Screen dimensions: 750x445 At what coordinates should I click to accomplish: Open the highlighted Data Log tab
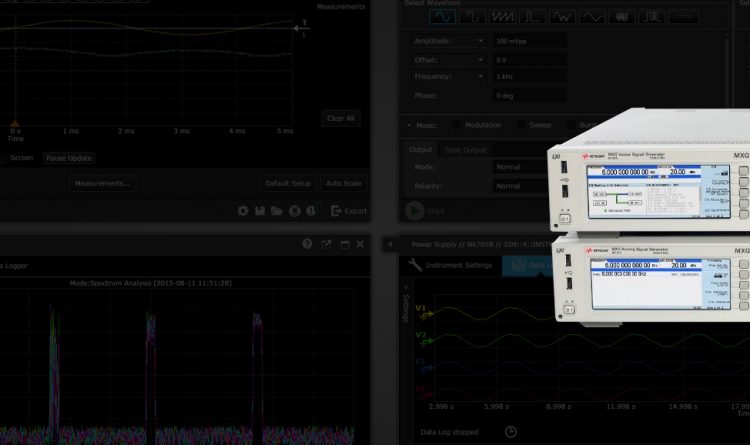(x=529, y=265)
